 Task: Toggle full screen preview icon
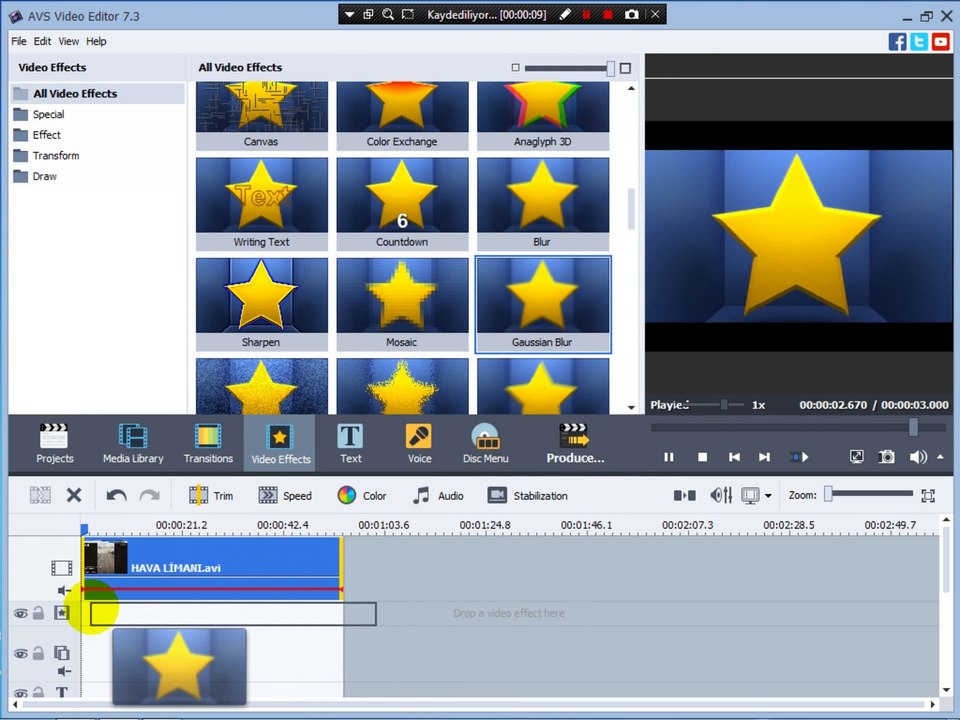click(857, 457)
